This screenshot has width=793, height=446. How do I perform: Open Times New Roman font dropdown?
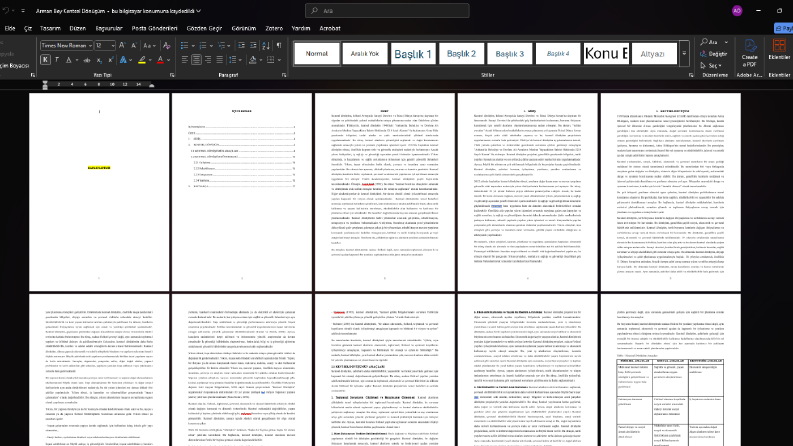tap(90, 46)
